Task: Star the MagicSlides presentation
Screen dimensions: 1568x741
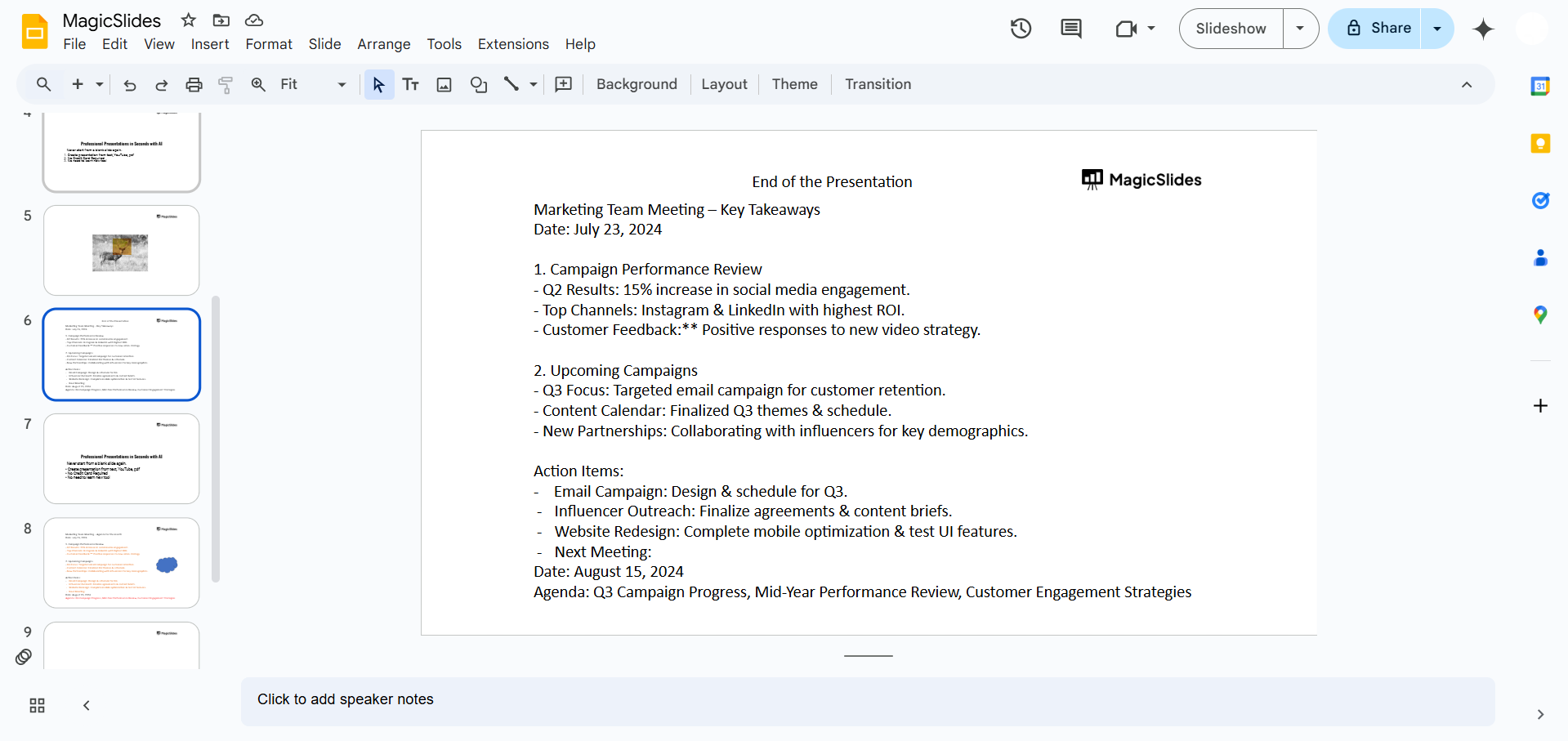Action: [189, 20]
